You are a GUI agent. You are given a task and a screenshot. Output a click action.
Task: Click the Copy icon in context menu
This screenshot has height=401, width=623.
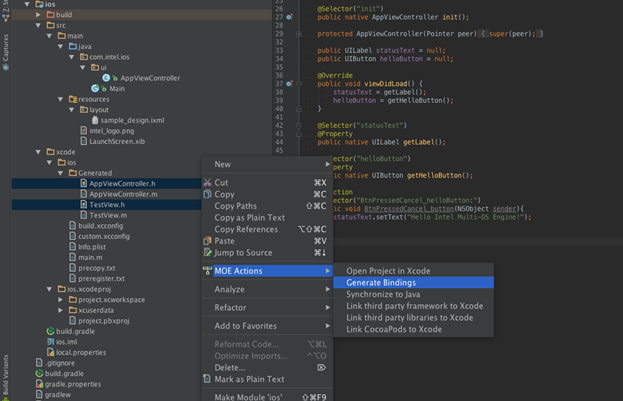tap(207, 194)
